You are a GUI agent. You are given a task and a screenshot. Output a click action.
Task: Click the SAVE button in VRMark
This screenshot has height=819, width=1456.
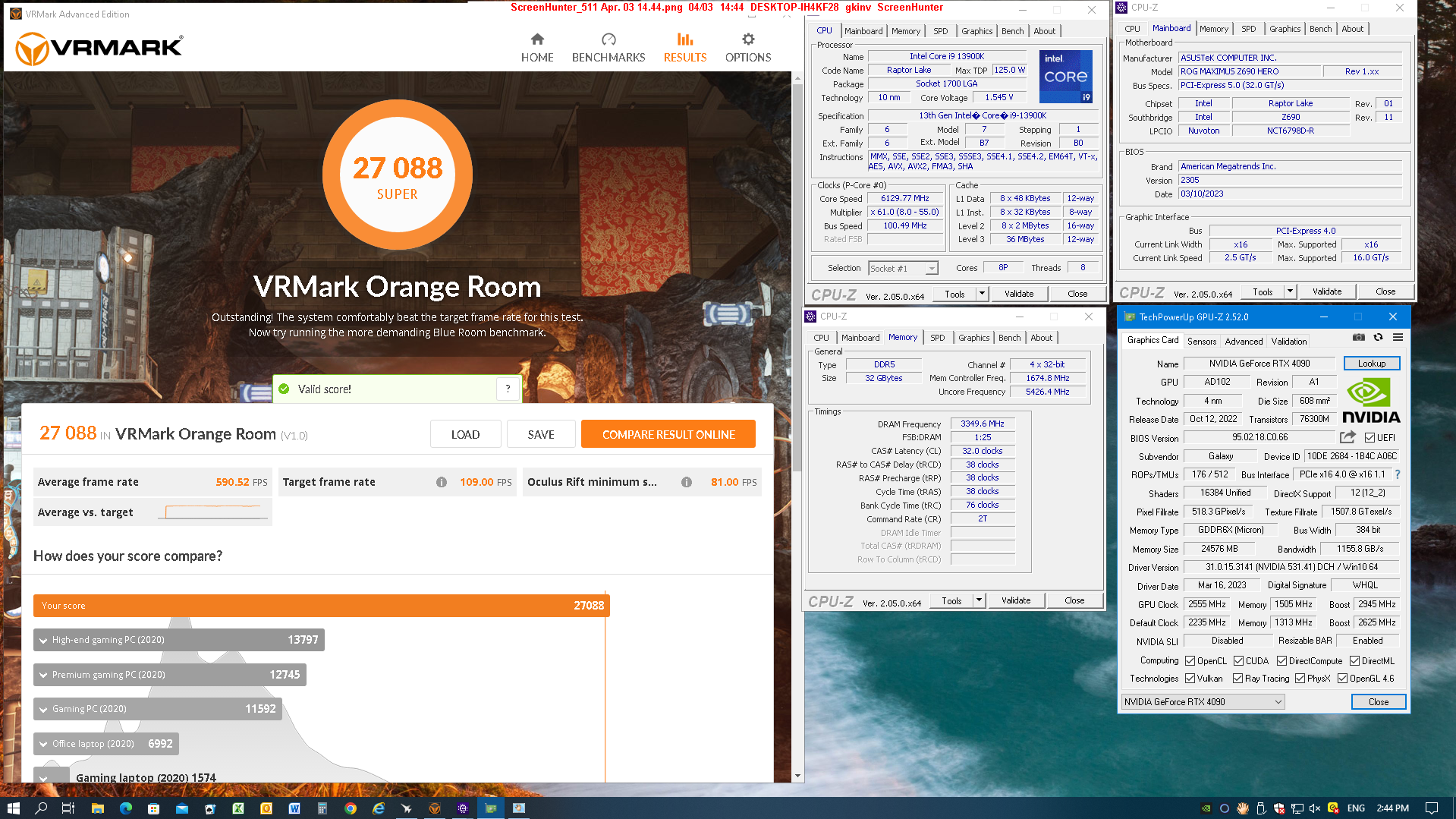[x=541, y=434]
